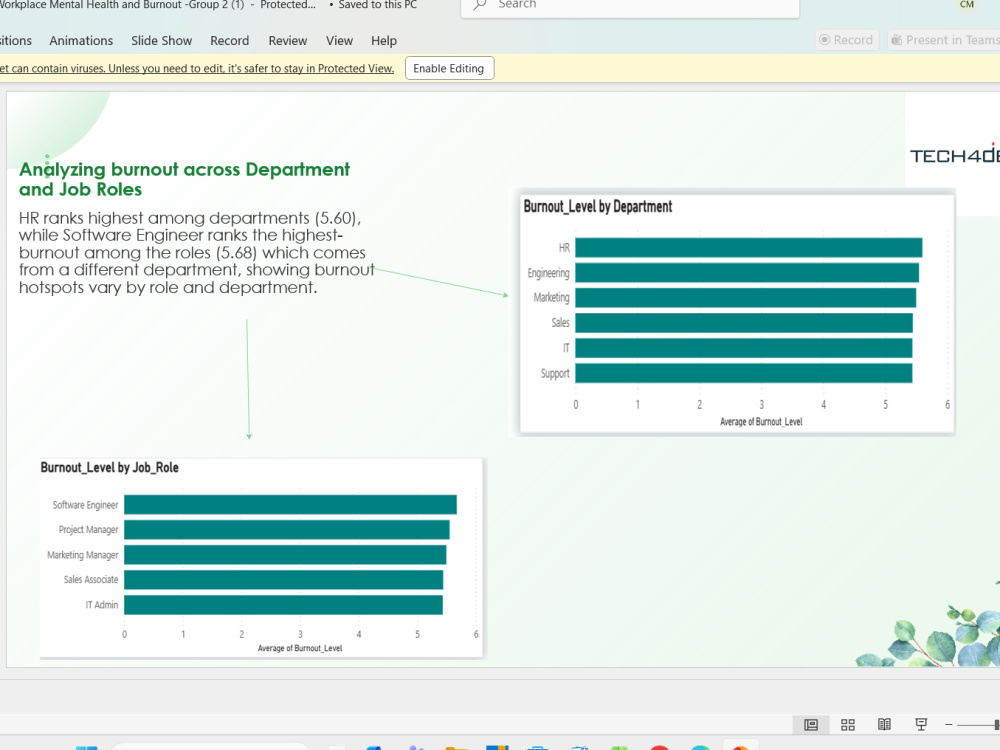
Task: Open the Review tab
Action: tap(288, 41)
